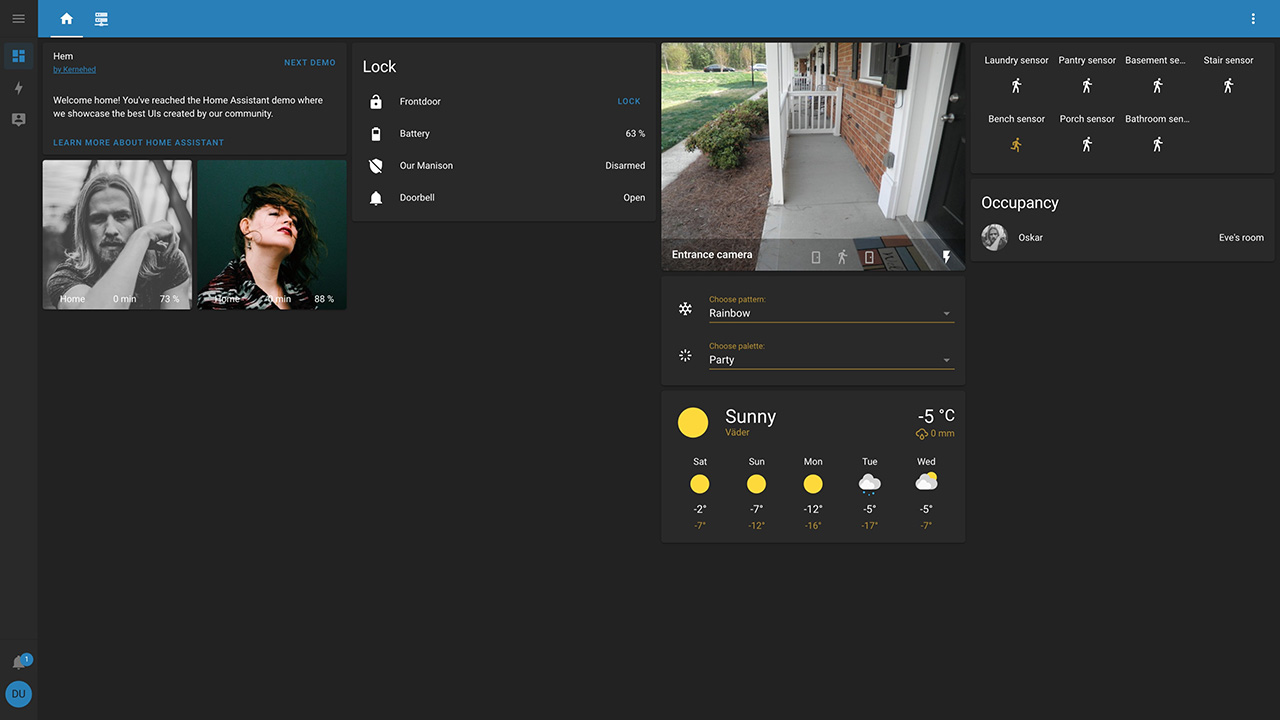Click Oskar's avatar in the Occupancy card
This screenshot has height=720, width=1280.
point(994,237)
